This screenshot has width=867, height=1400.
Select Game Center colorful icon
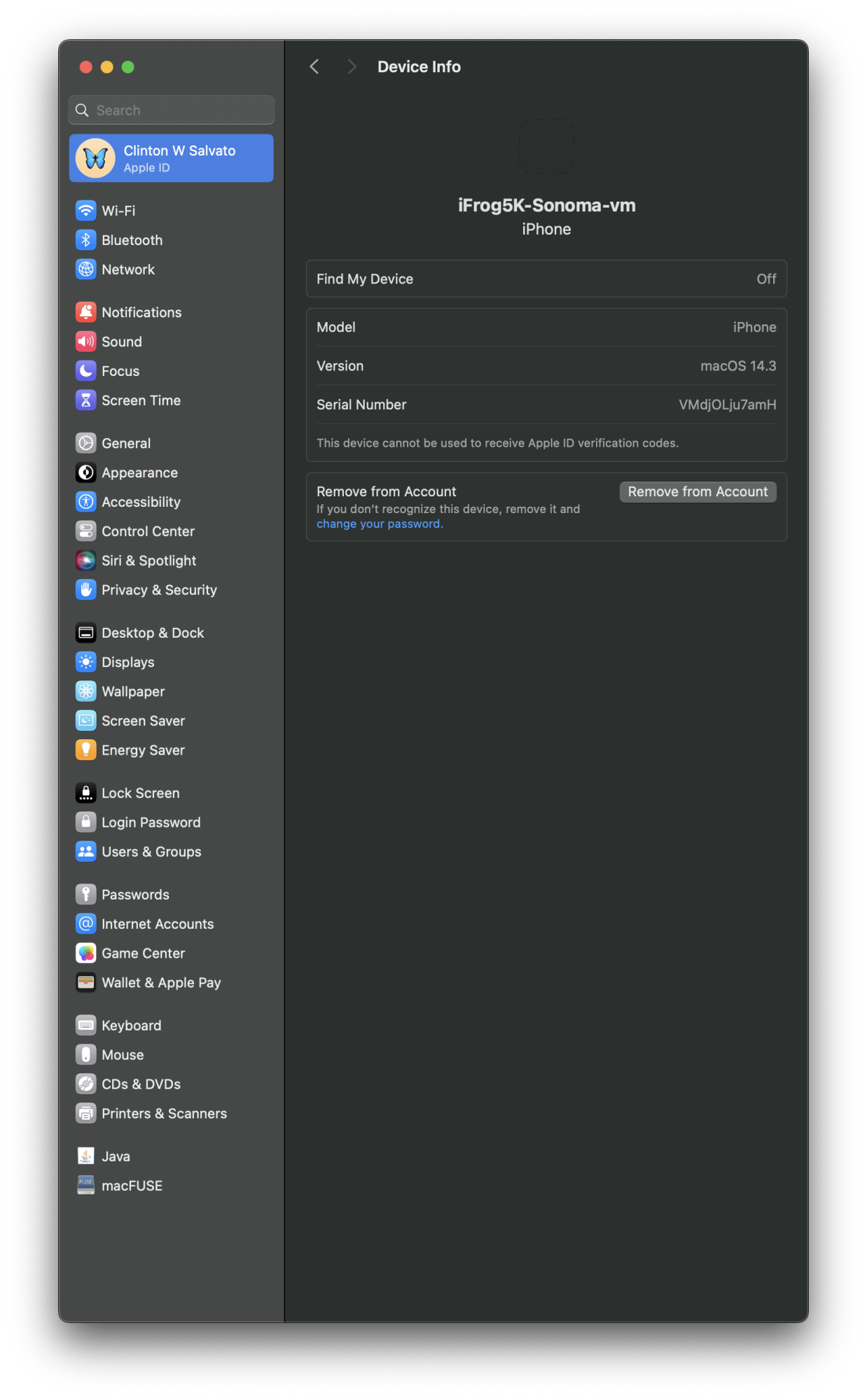(85, 953)
